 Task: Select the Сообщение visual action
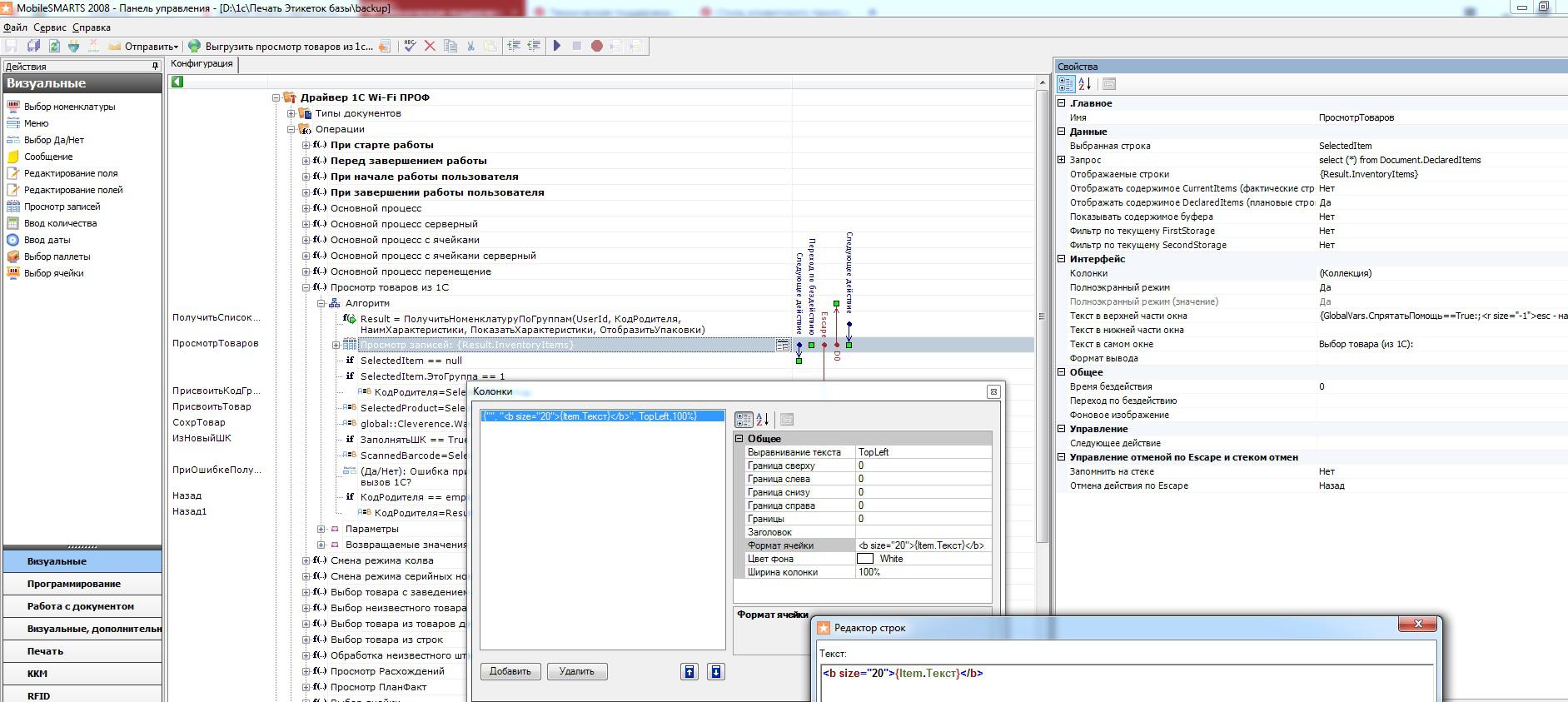(x=48, y=157)
